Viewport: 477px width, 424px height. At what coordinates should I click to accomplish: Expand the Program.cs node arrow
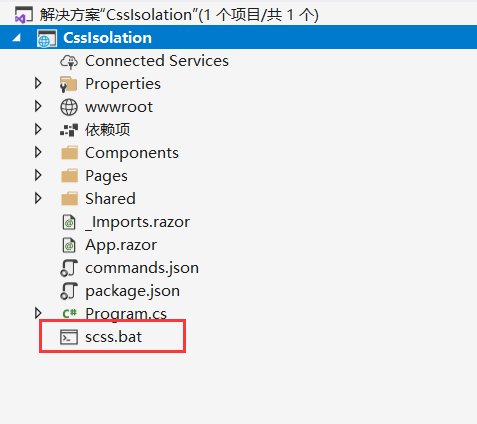click(x=38, y=313)
